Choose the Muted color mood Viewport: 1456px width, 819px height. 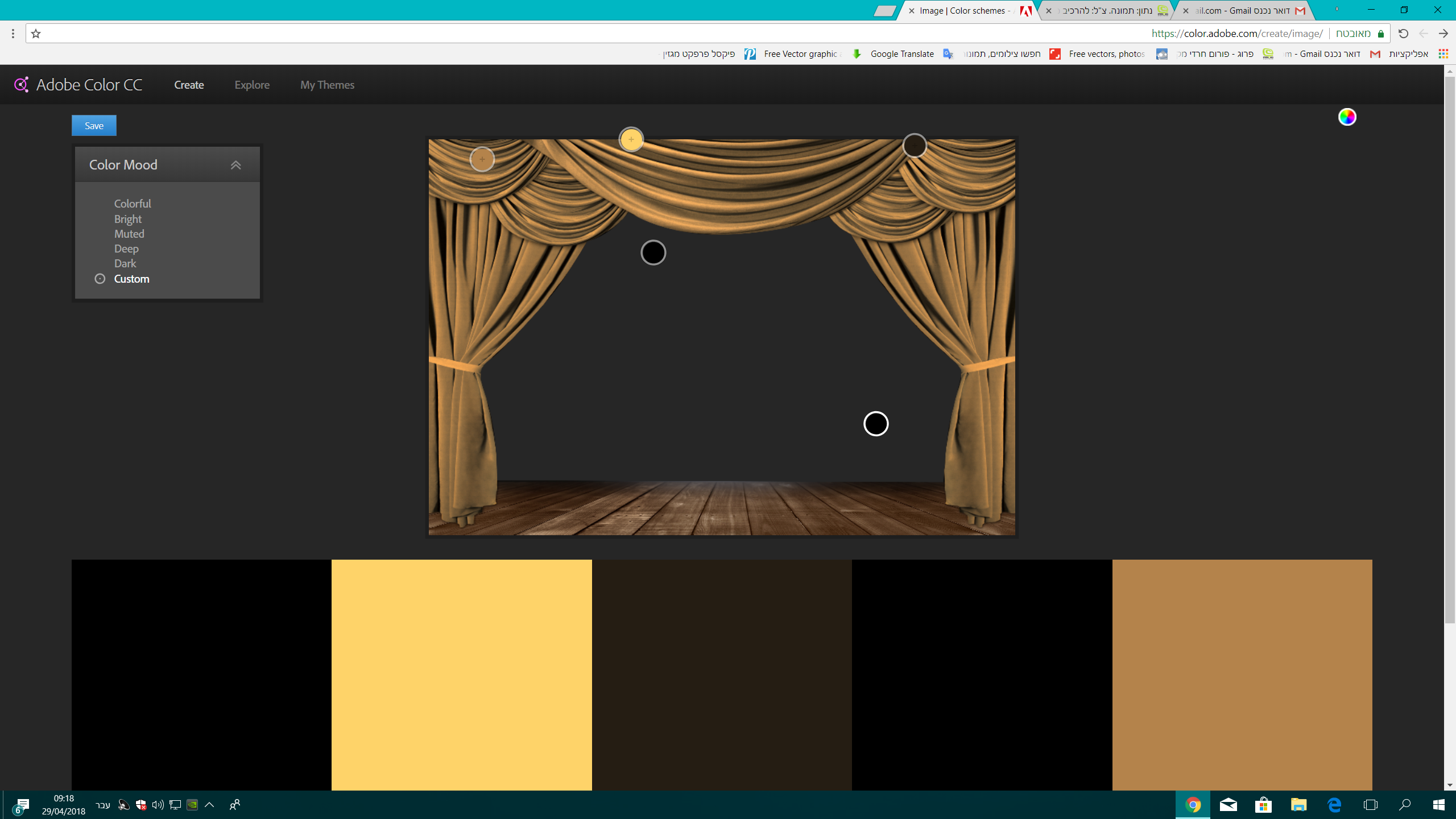(x=129, y=234)
